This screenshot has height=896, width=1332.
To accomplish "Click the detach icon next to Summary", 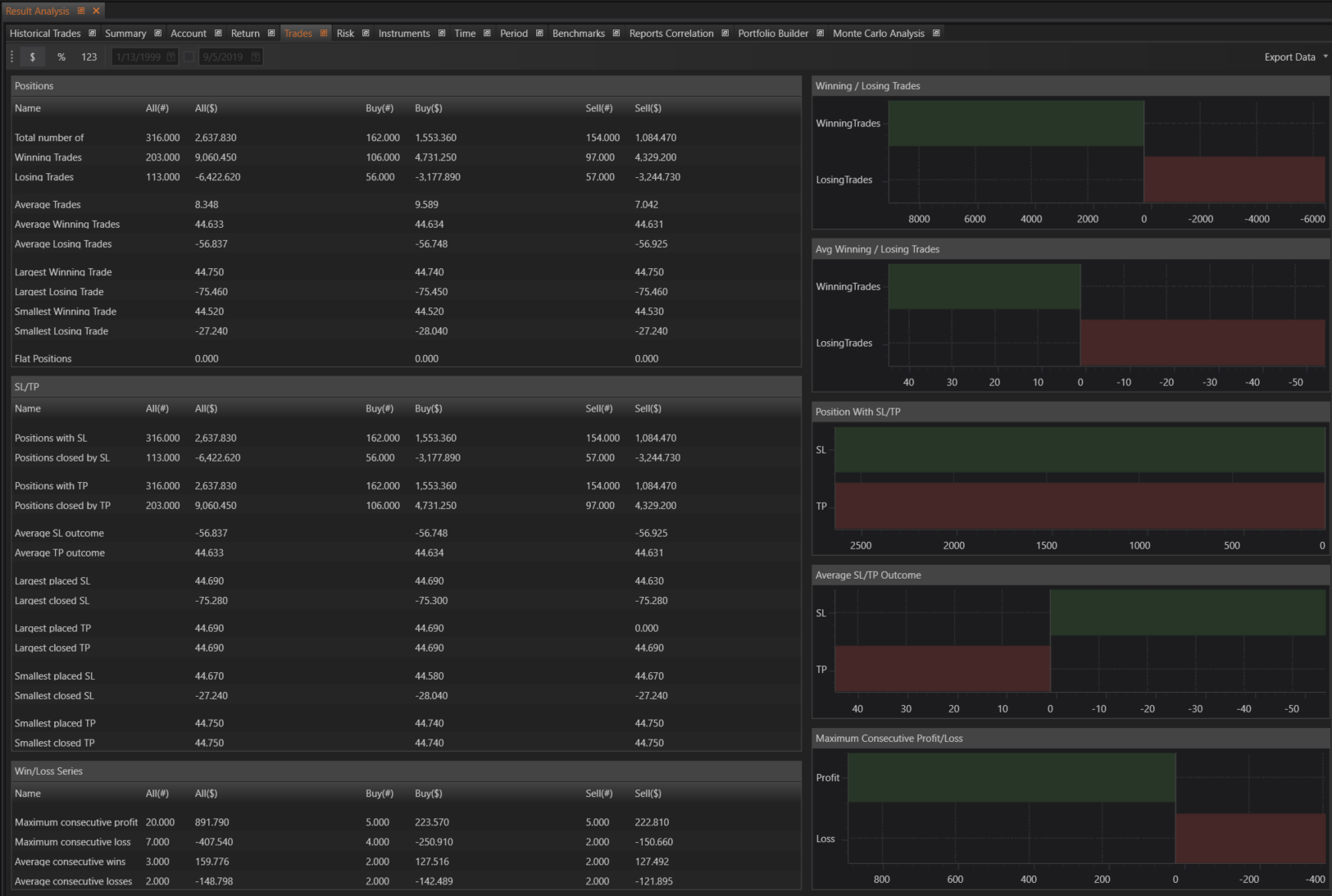I will click(158, 34).
